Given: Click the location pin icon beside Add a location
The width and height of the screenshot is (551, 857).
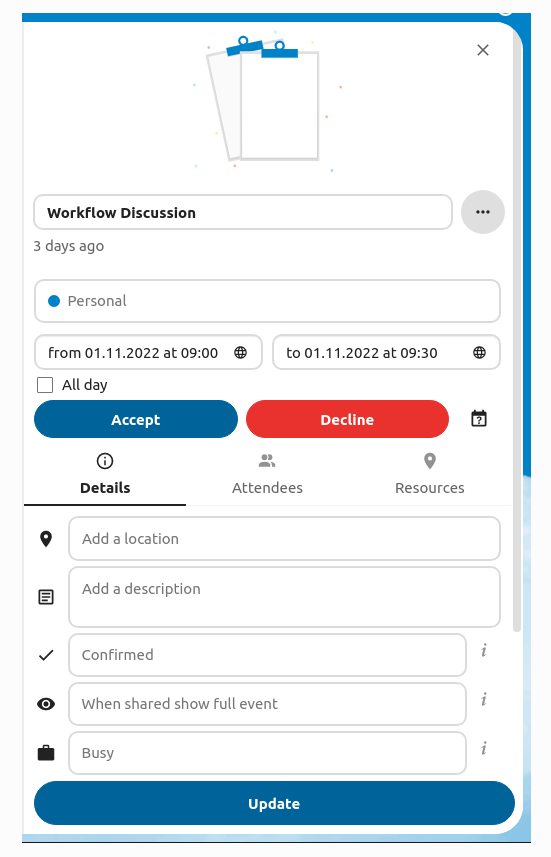Looking at the screenshot, I should click(46, 539).
